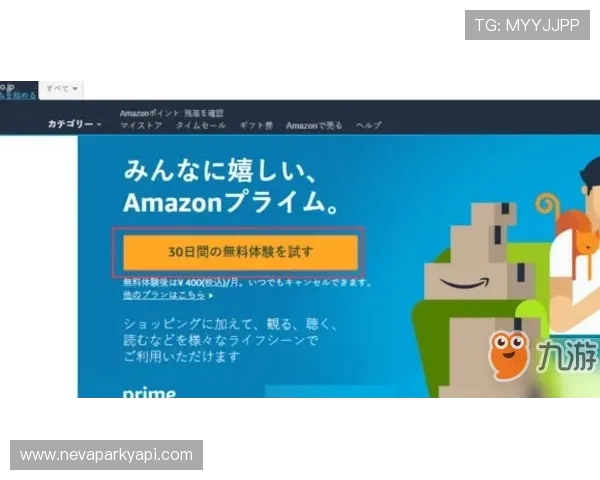Go to マイストア
The height and width of the screenshot is (480, 600).
pyautogui.click(x=141, y=126)
